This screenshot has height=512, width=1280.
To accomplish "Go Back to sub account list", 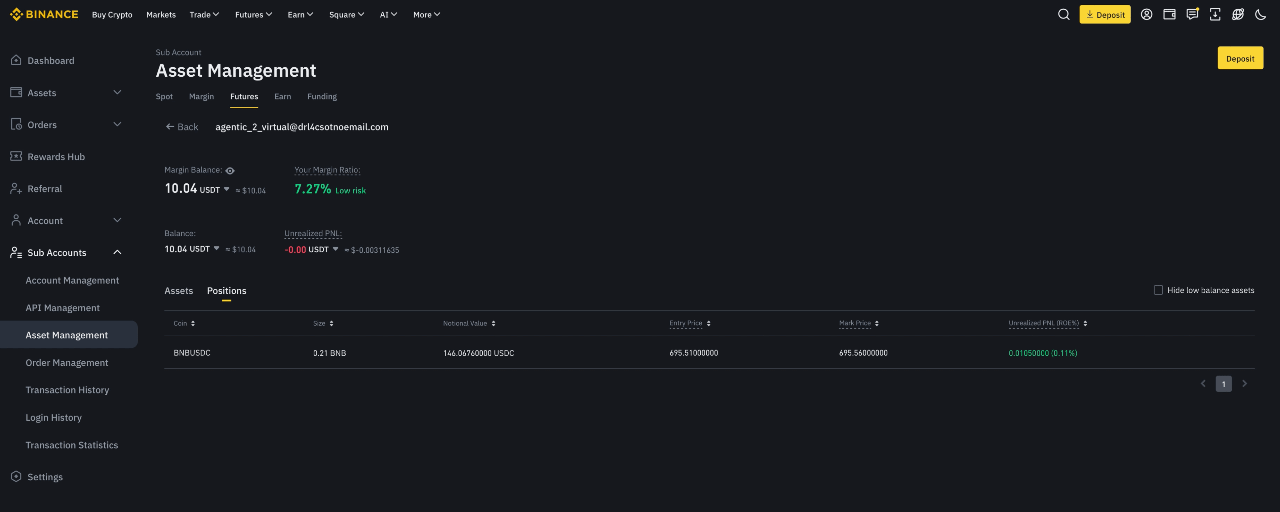I will point(182,127).
